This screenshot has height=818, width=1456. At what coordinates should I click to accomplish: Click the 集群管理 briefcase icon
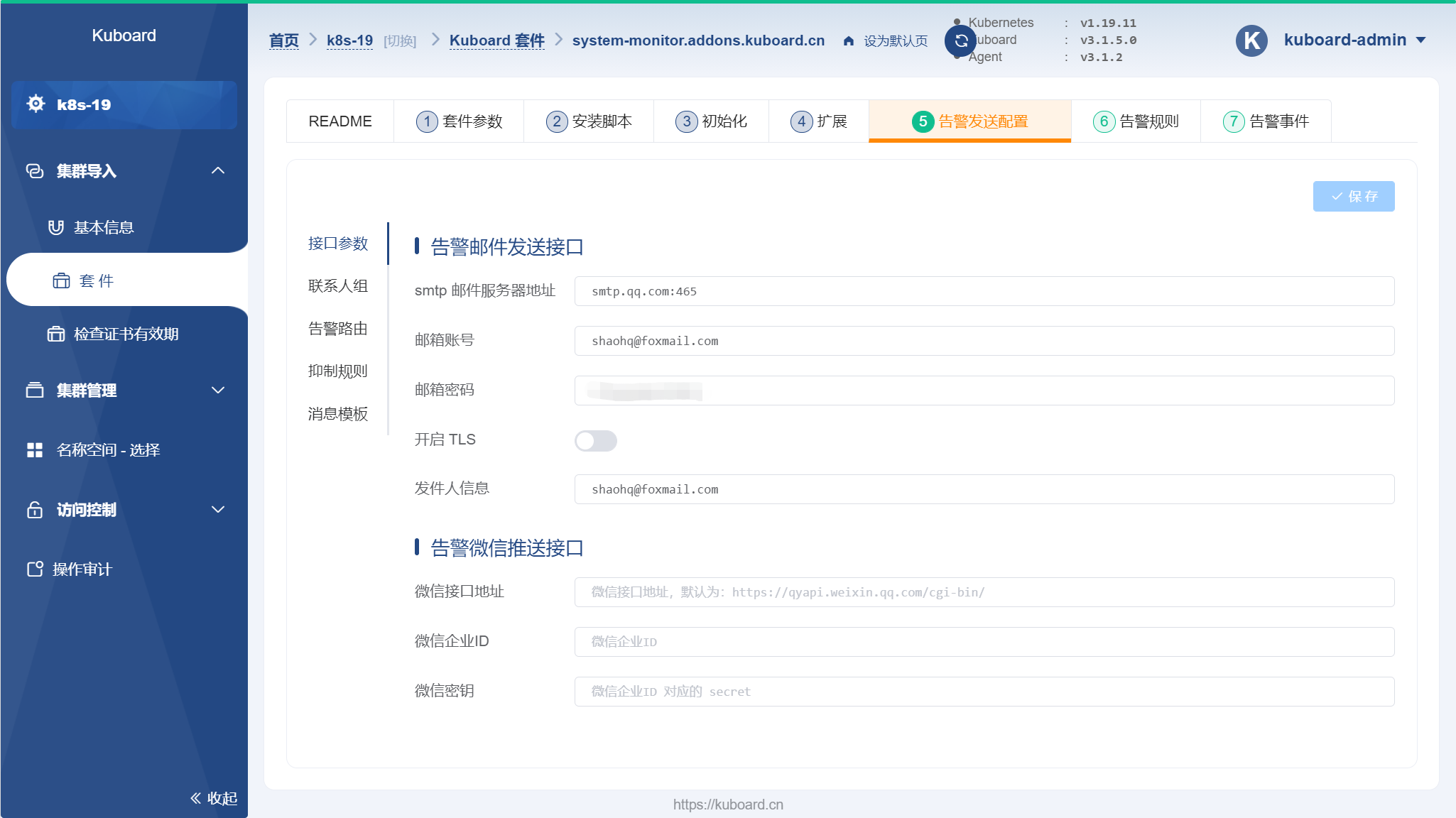pyautogui.click(x=33, y=390)
